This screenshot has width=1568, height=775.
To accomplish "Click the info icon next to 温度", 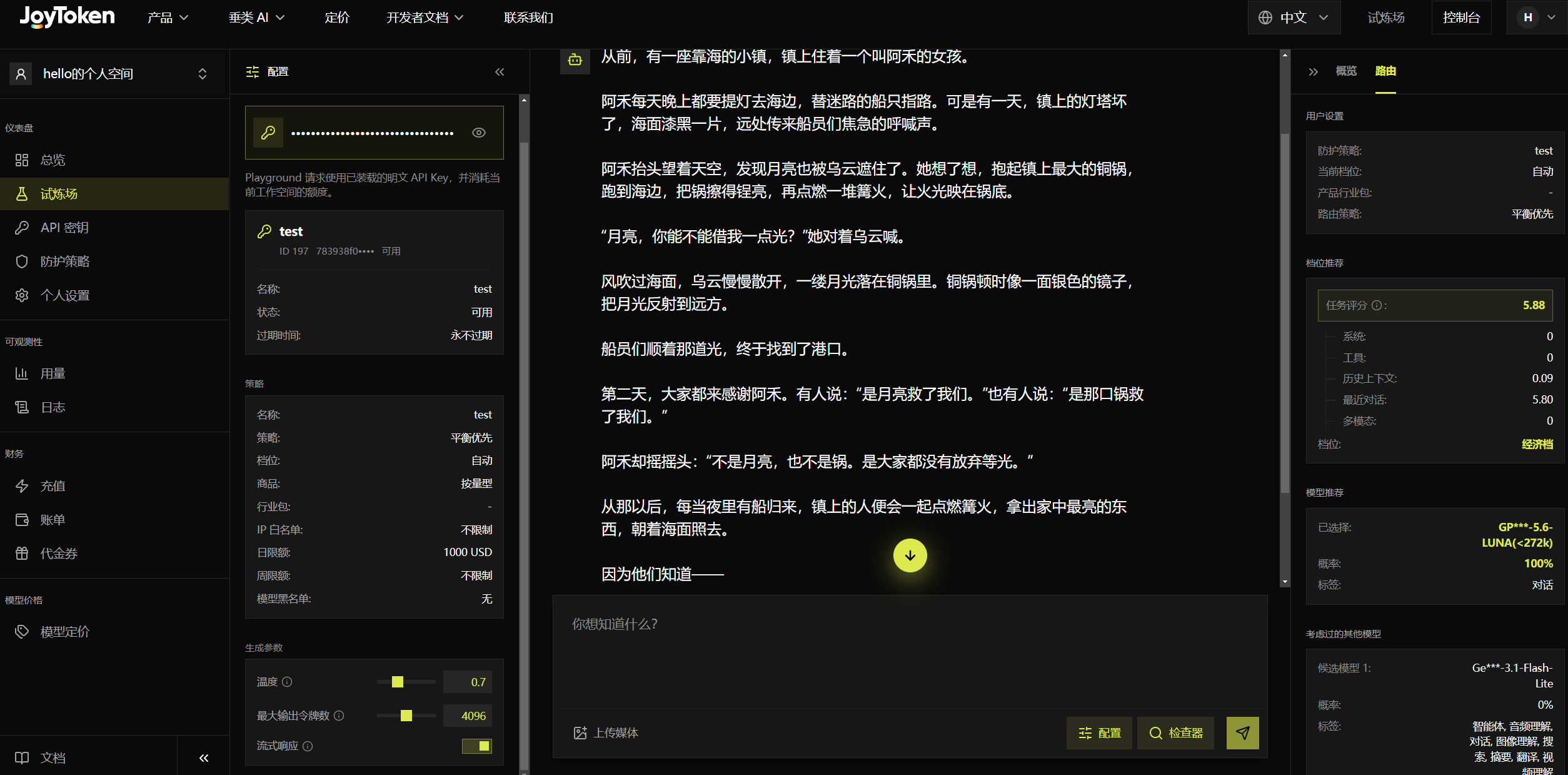I will tap(287, 682).
